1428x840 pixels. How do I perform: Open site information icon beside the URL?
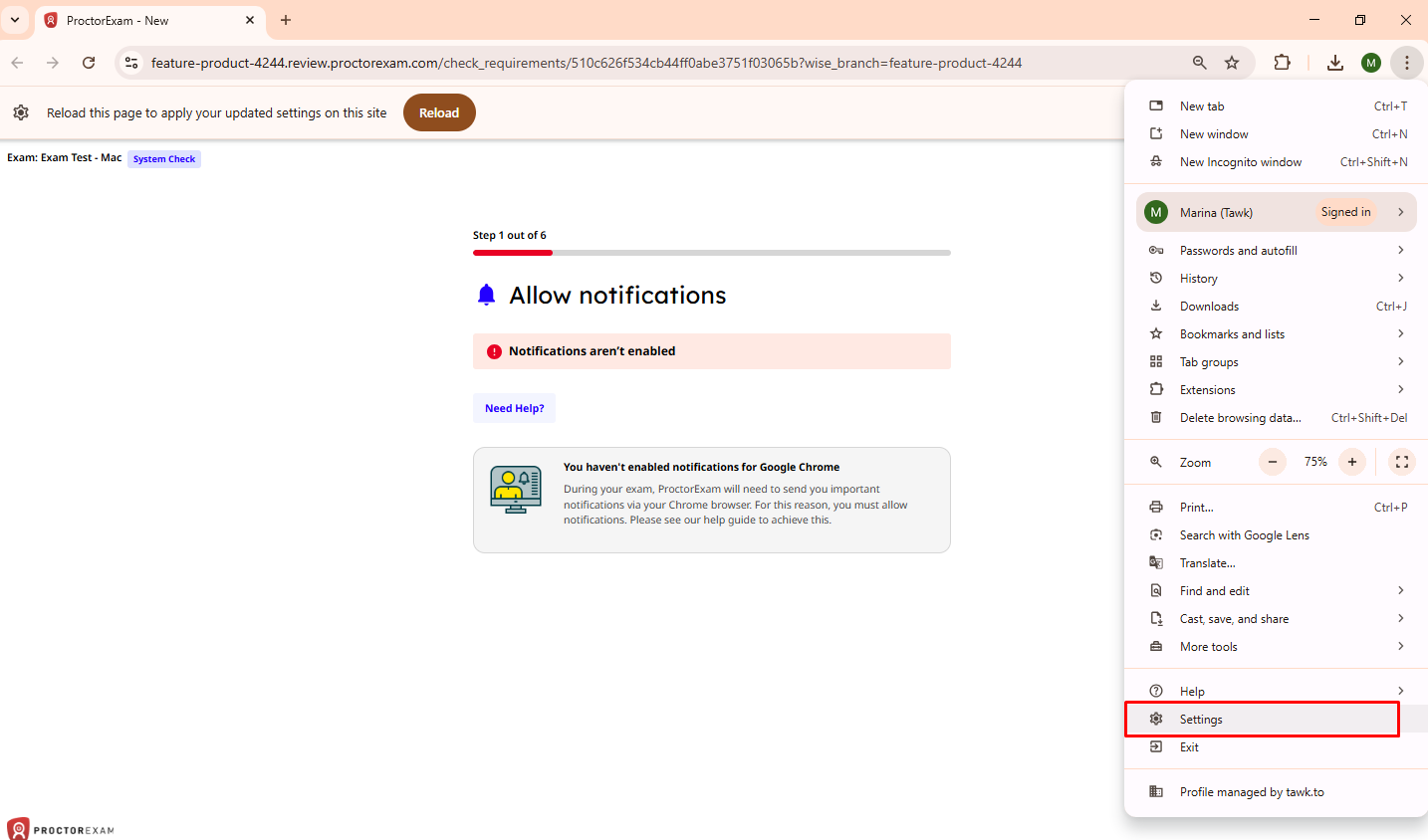130,63
